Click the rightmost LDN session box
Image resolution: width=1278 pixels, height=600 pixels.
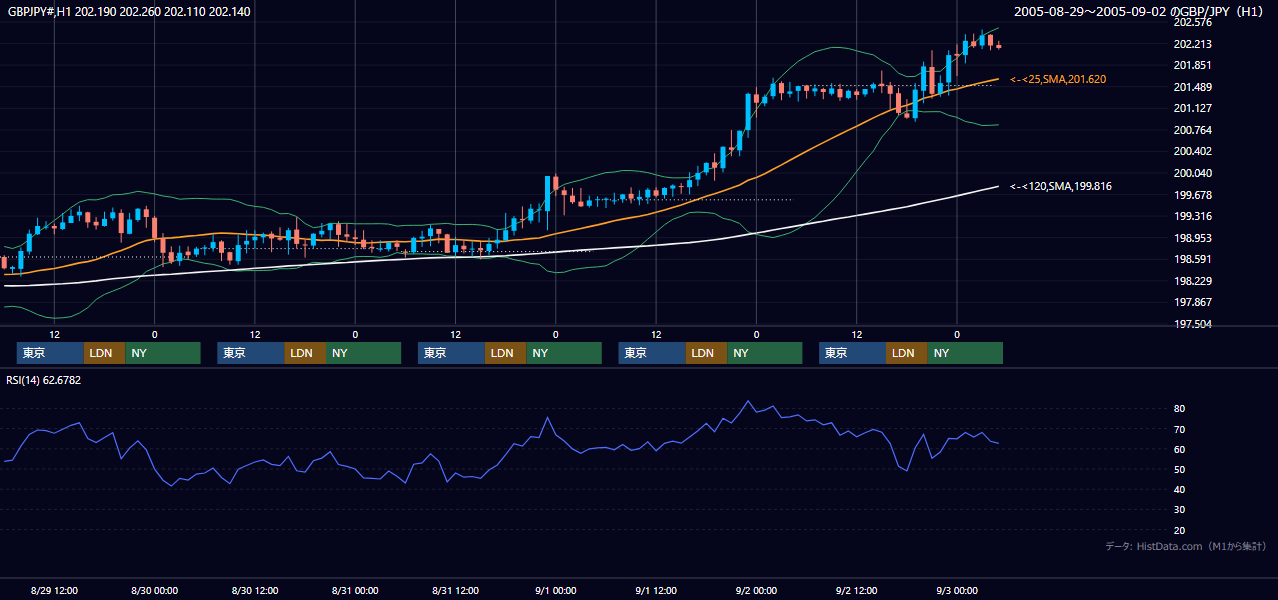tap(906, 353)
